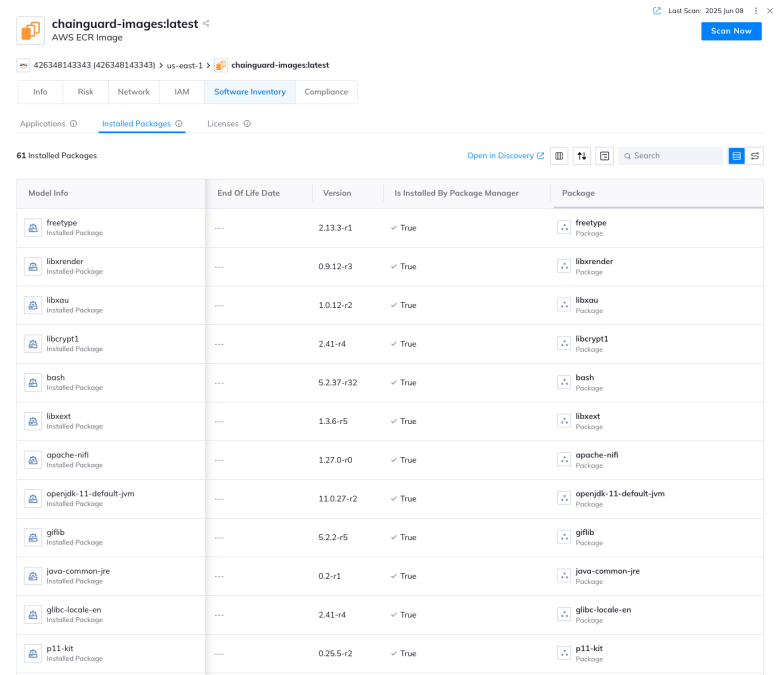Sort by Version column header
This screenshot has width=784, height=675.
click(337, 193)
